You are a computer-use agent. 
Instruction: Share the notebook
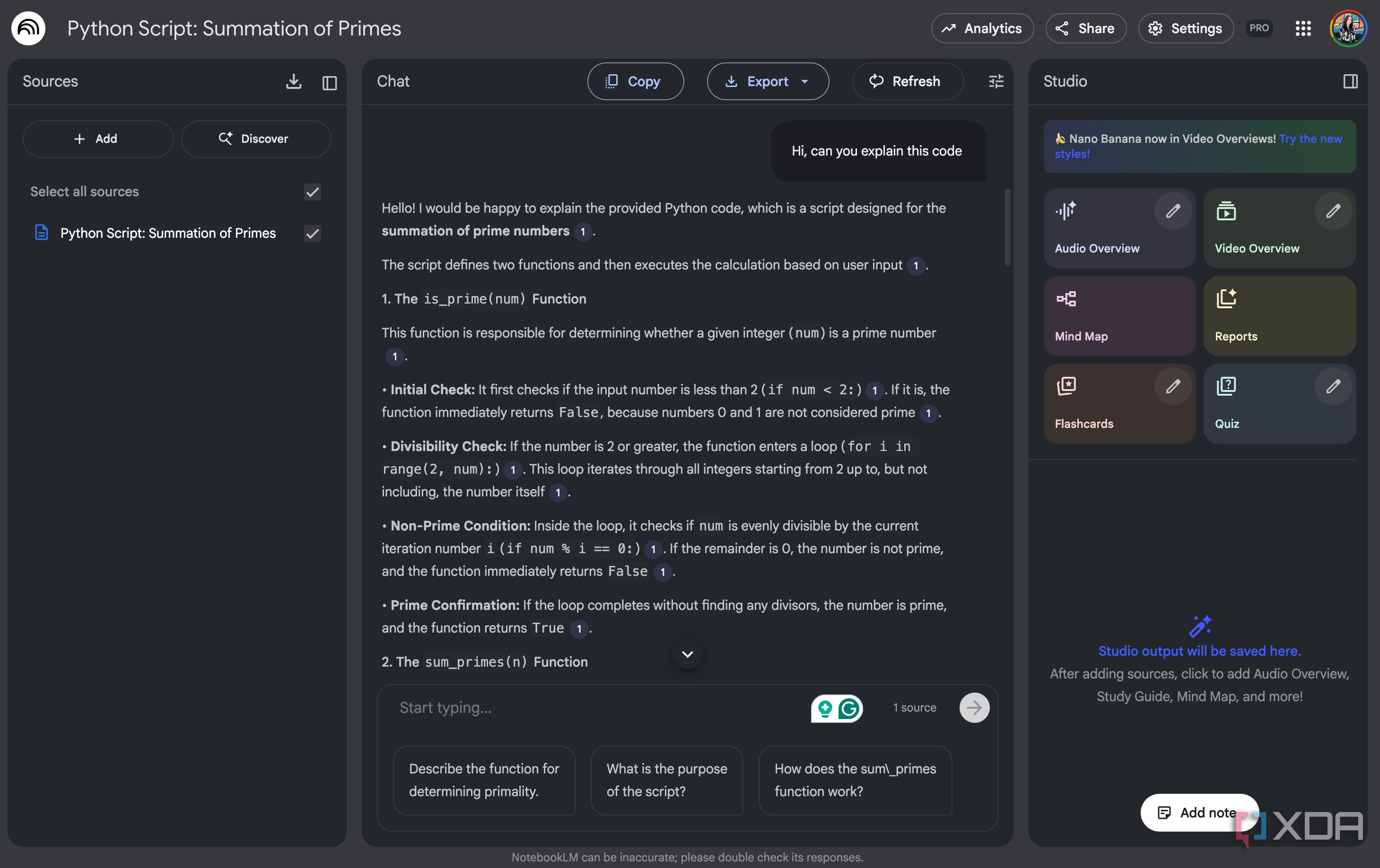1085,28
